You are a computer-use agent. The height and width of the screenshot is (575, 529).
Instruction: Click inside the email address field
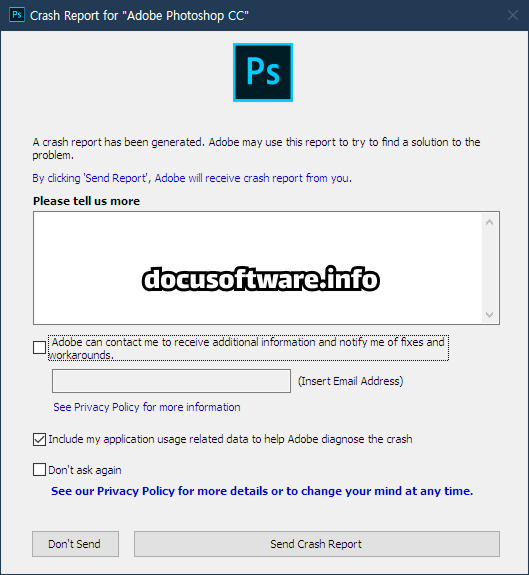(171, 381)
